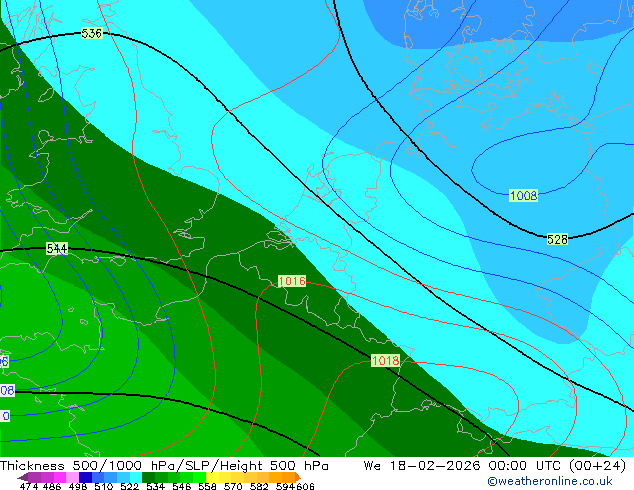Click the 544 height contour label
Screen dimensions: 634x490
pos(57,248)
